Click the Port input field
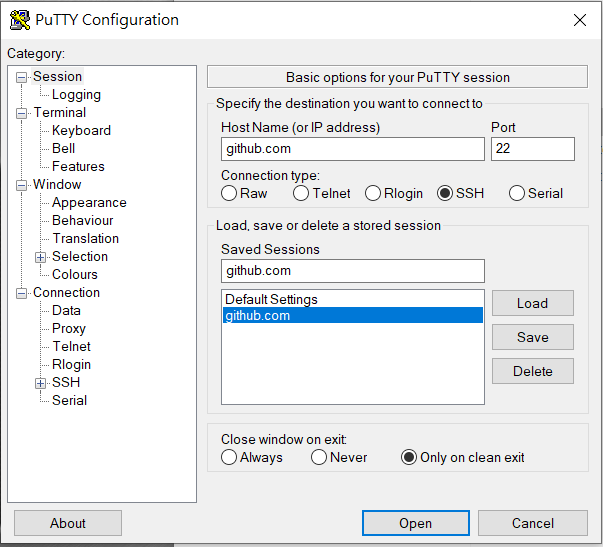The image size is (603, 547). [x=533, y=149]
